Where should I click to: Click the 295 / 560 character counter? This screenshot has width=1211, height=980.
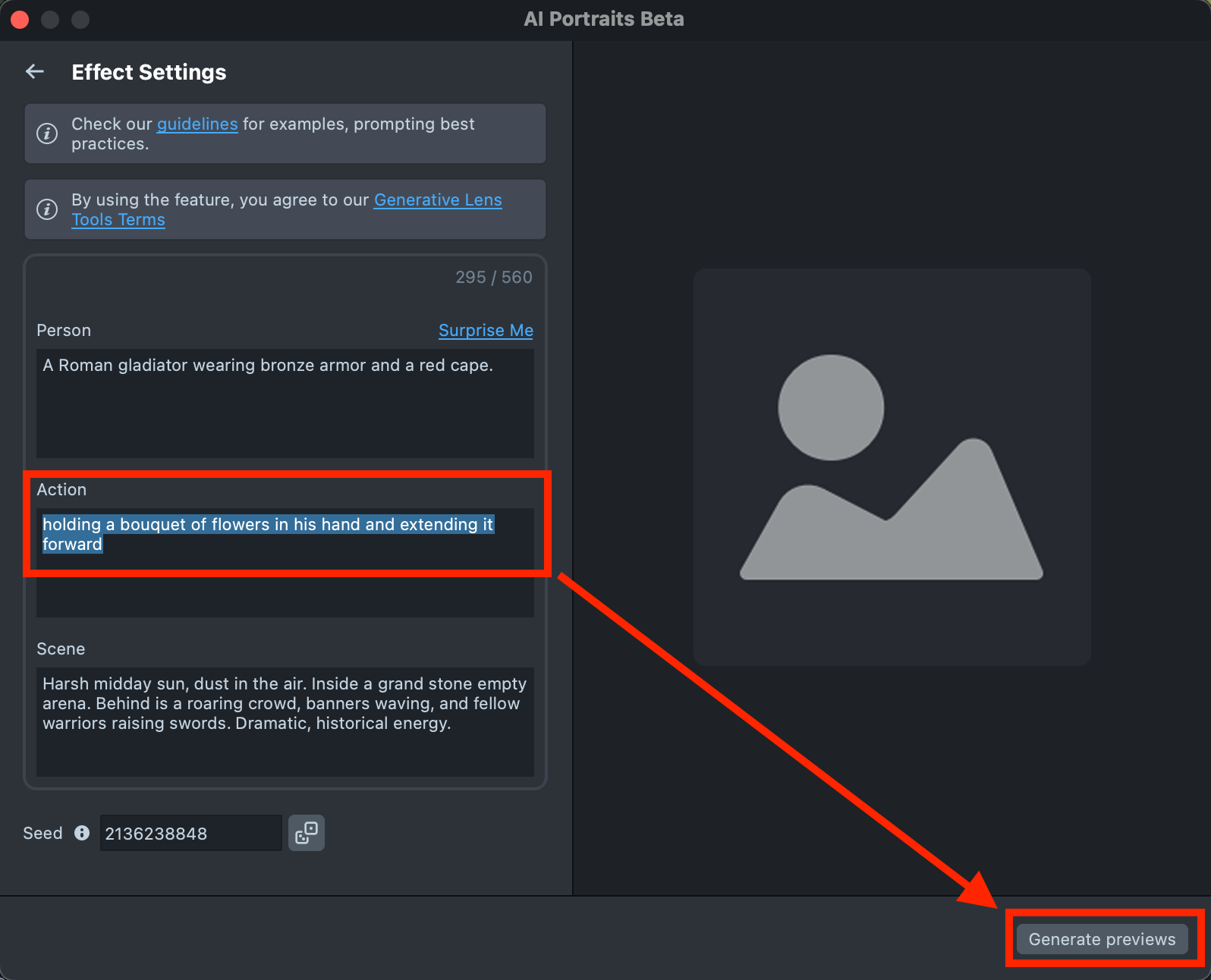(x=493, y=278)
